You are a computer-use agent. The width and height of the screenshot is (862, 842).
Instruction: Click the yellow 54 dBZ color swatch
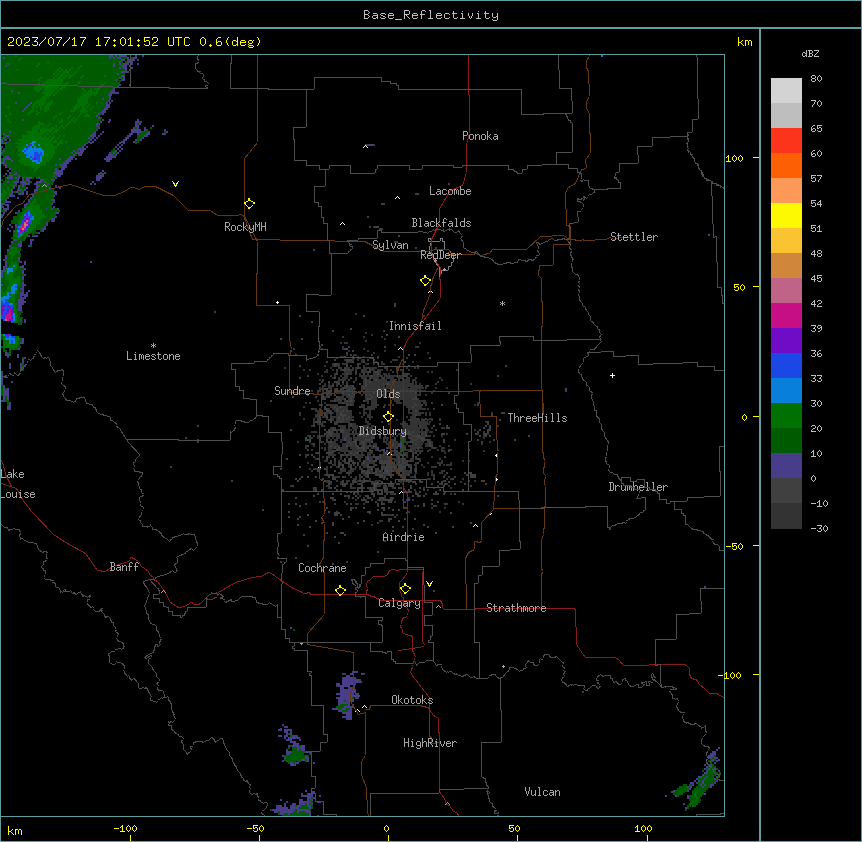786,215
